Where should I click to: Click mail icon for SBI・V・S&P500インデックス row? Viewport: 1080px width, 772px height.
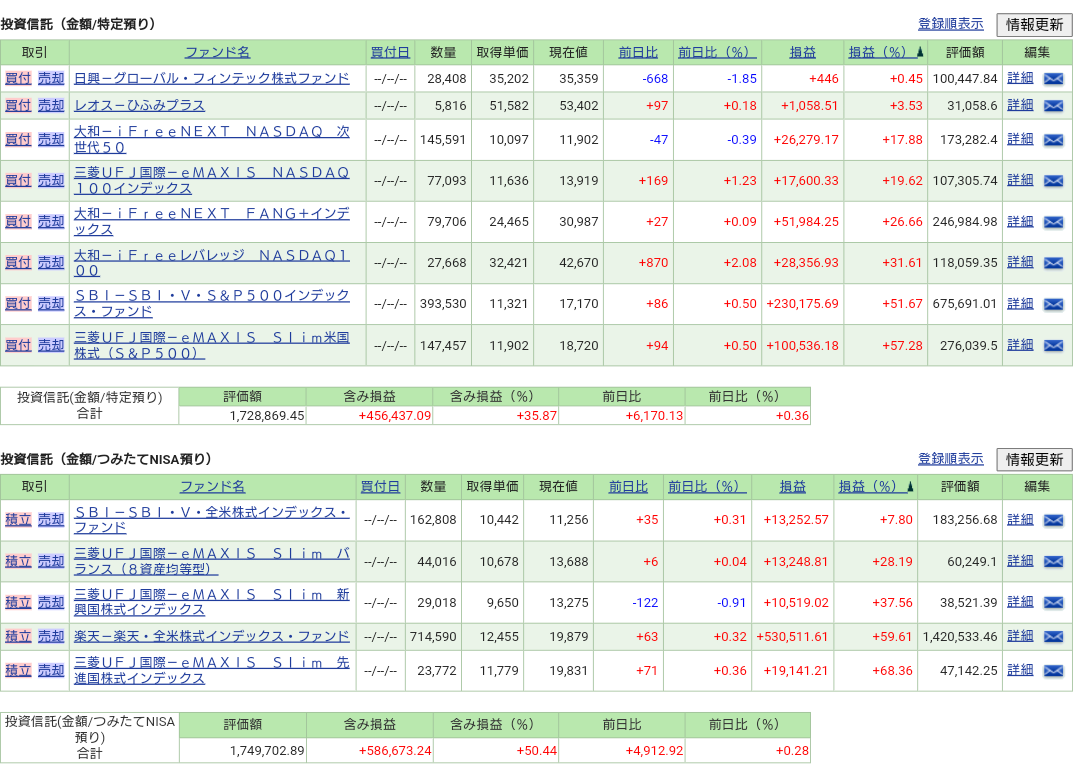(x=1053, y=304)
